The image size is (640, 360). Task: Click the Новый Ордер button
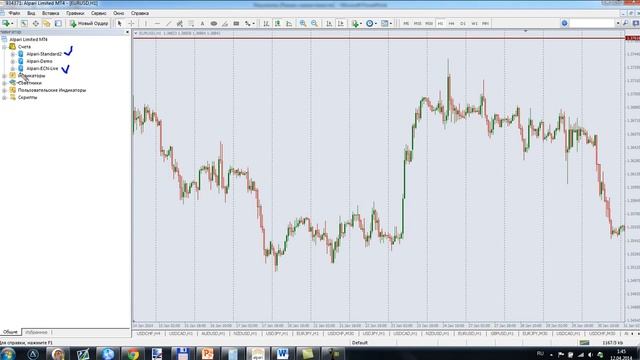pyautogui.click(x=89, y=24)
